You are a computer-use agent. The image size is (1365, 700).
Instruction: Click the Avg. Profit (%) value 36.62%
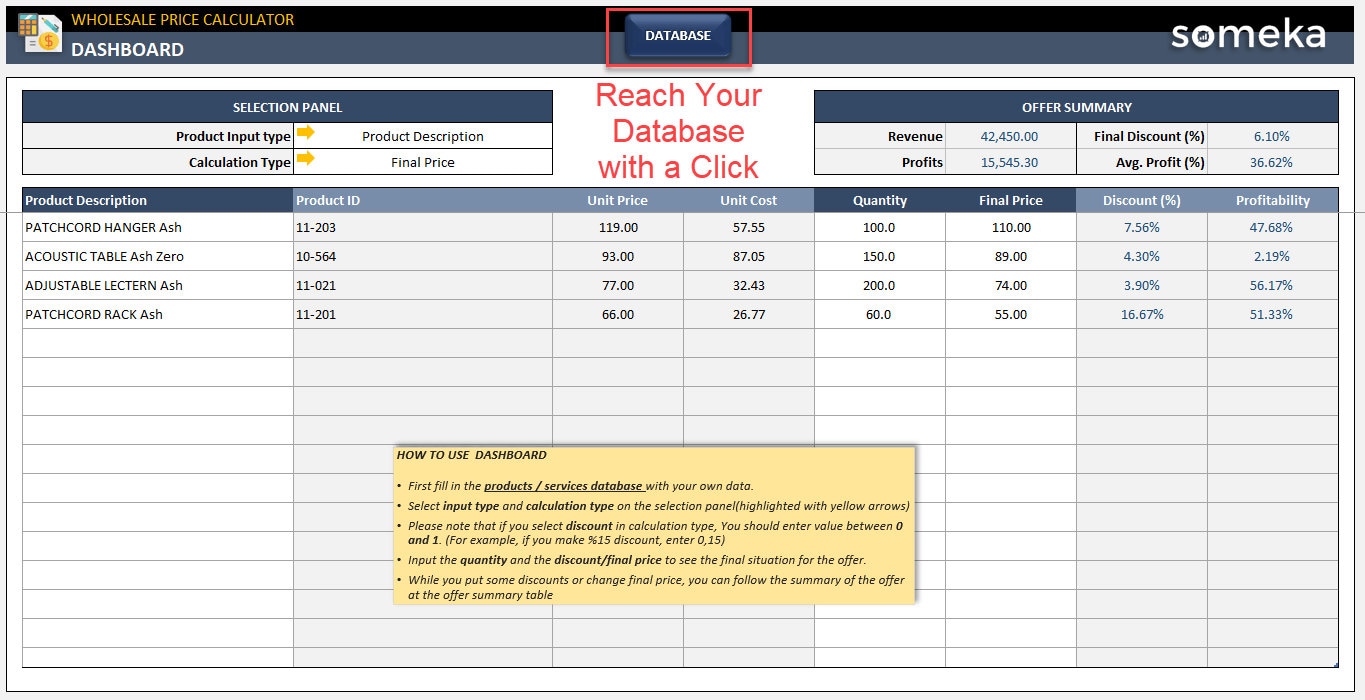coord(1270,161)
